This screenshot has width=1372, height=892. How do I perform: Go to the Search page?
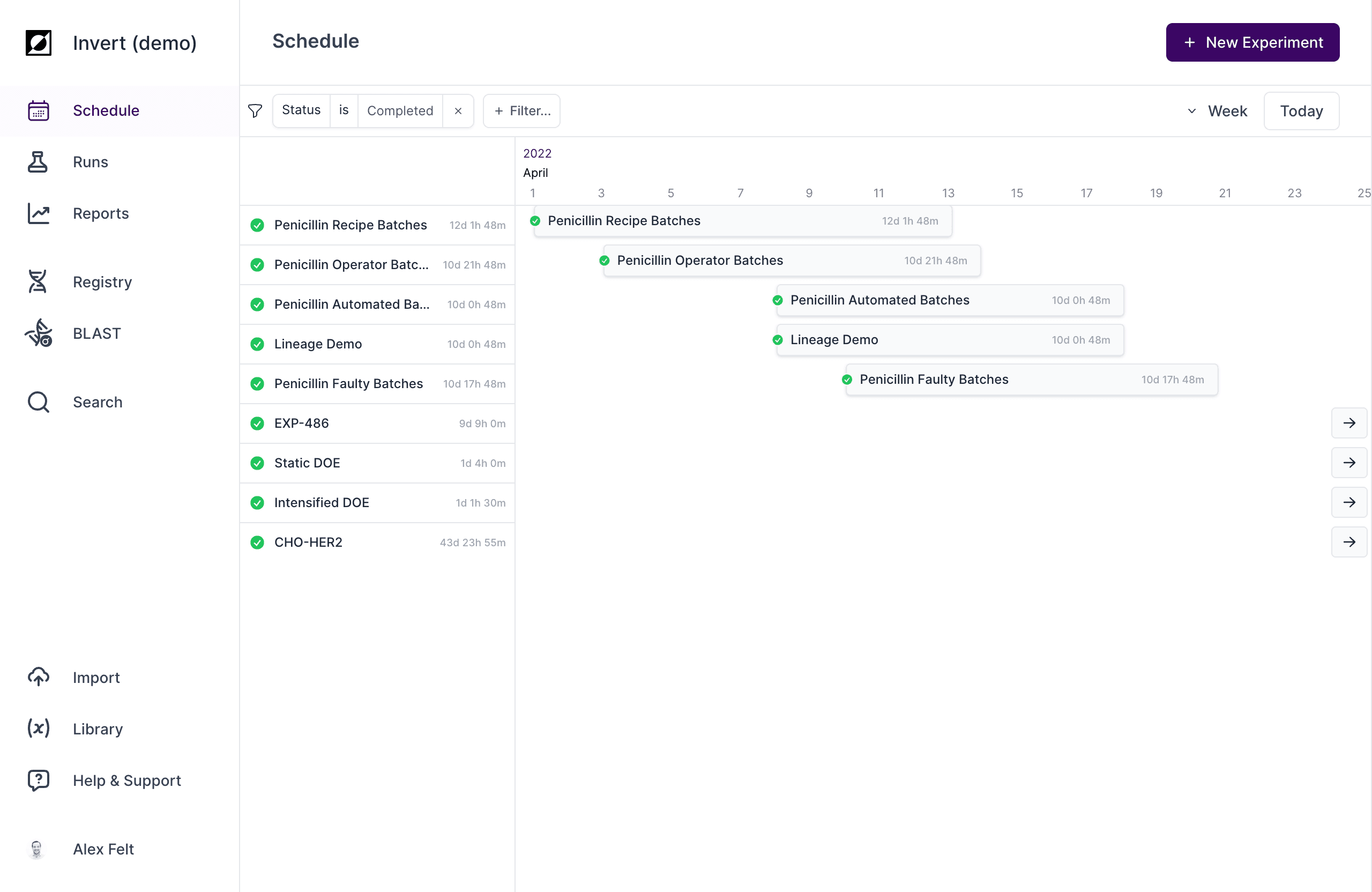click(x=120, y=402)
